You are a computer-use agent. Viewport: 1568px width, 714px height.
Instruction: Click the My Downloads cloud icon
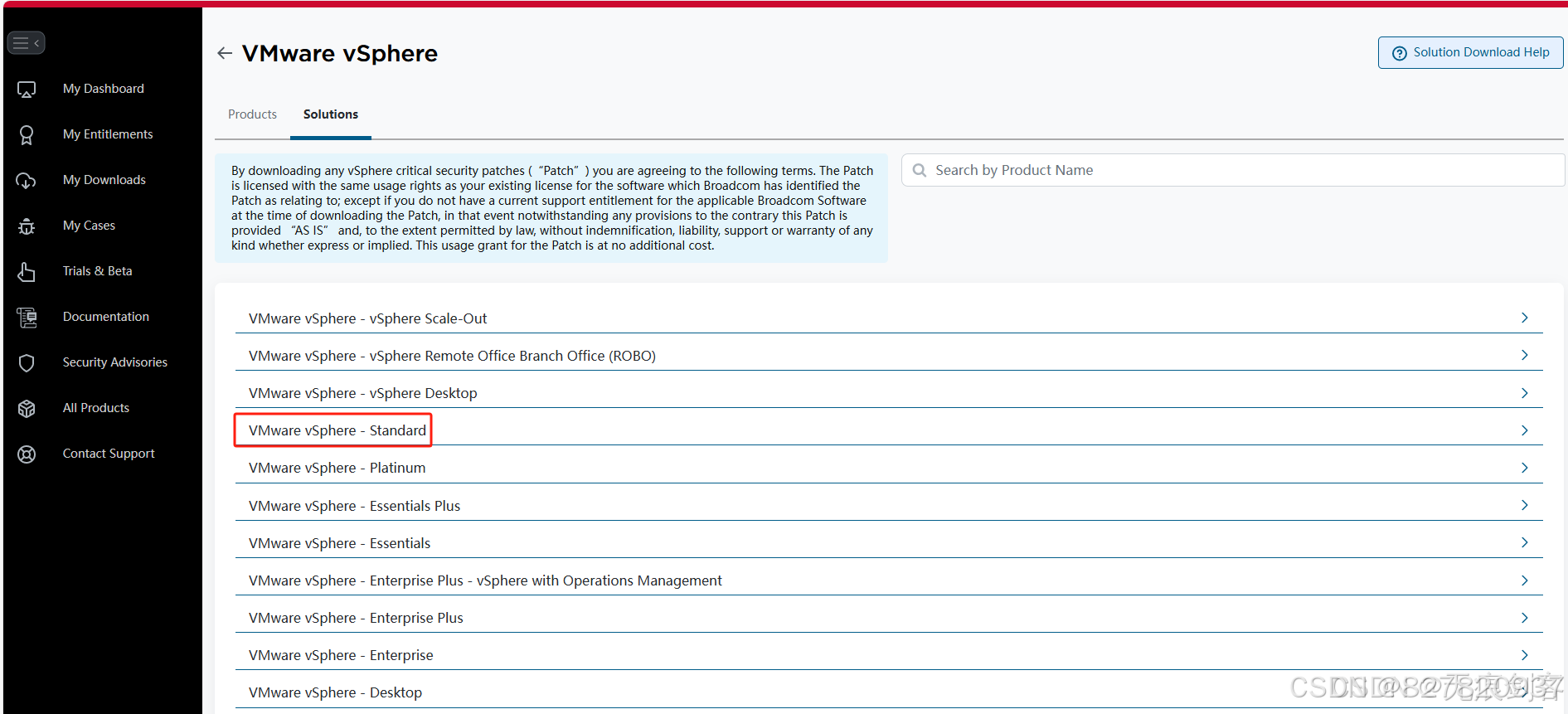point(27,180)
